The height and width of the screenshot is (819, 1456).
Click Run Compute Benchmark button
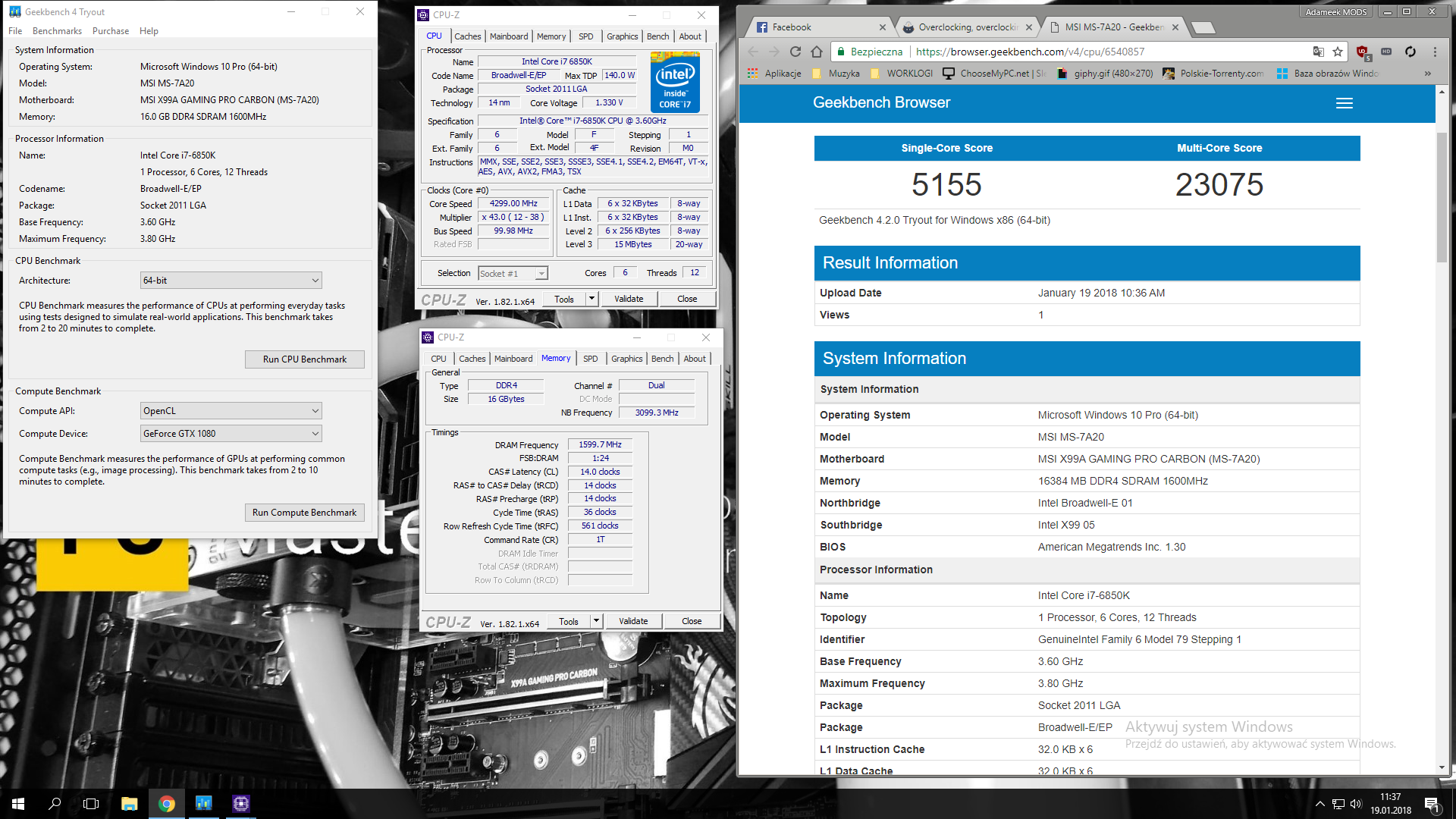click(x=305, y=513)
